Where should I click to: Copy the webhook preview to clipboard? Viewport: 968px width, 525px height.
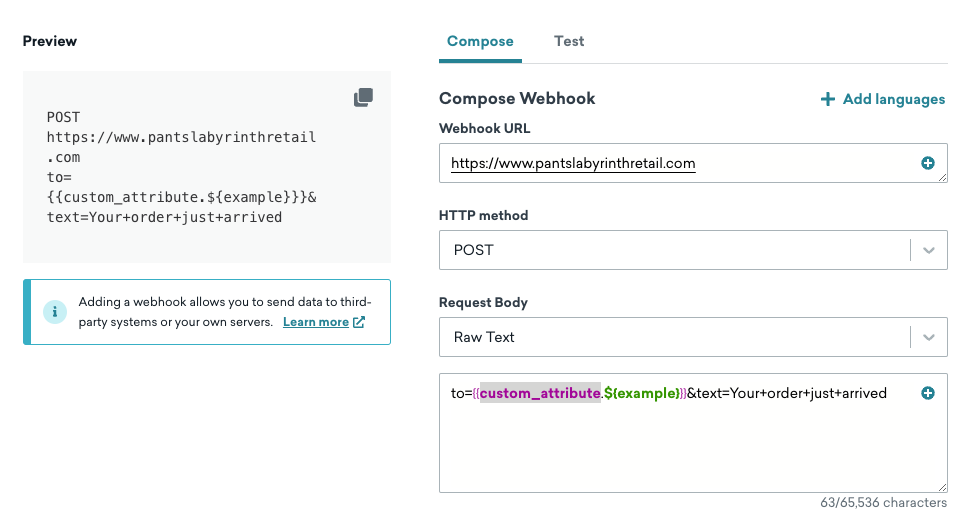coord(363,97)
